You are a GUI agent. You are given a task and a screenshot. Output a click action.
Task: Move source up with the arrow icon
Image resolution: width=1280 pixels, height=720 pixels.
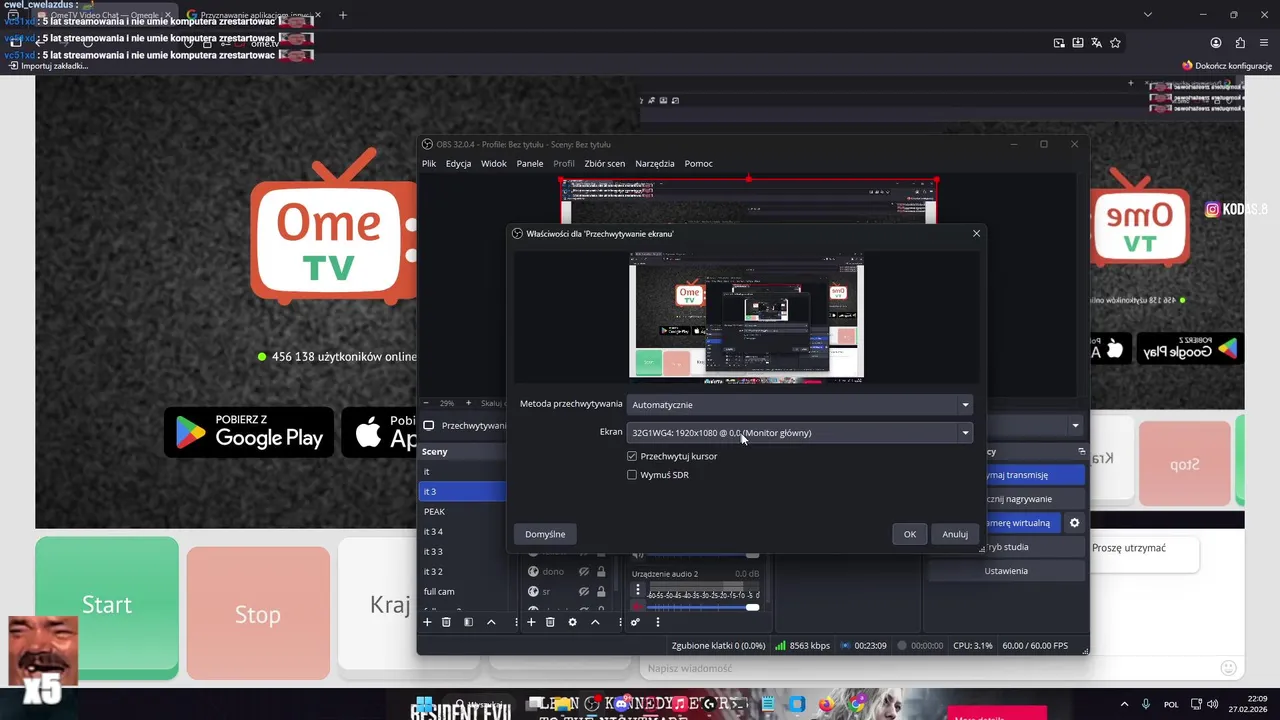(x=595, y=622)
